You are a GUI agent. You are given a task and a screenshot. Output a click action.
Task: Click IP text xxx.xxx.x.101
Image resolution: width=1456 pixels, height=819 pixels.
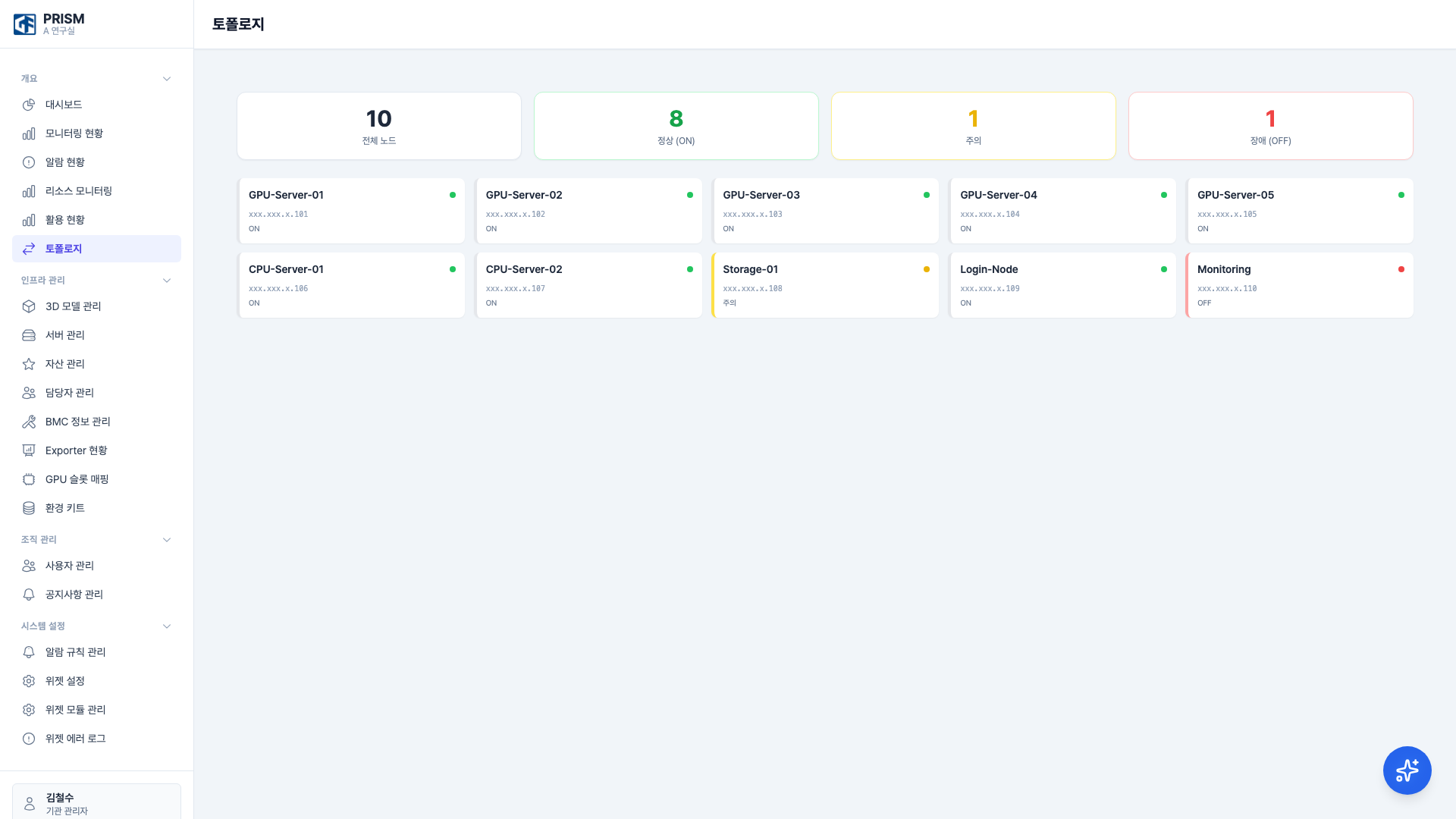tap(278, 215)
